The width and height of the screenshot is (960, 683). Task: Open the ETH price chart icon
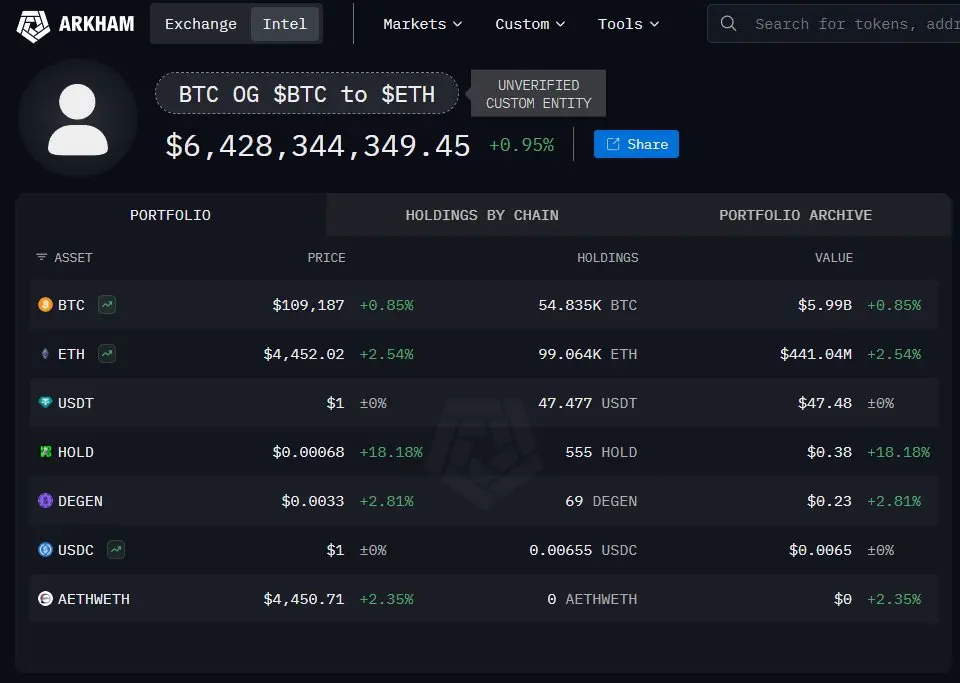pyautogui.click(x=107, y=353)
